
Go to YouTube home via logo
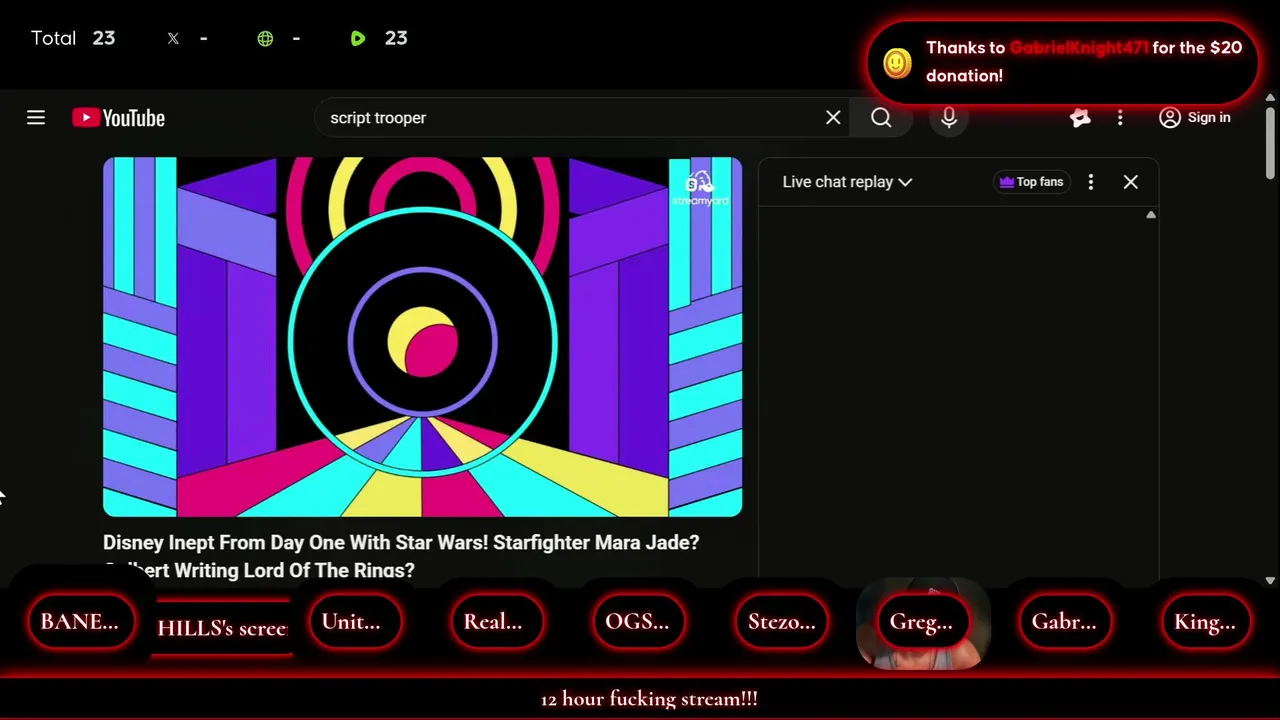coord(118,118)
